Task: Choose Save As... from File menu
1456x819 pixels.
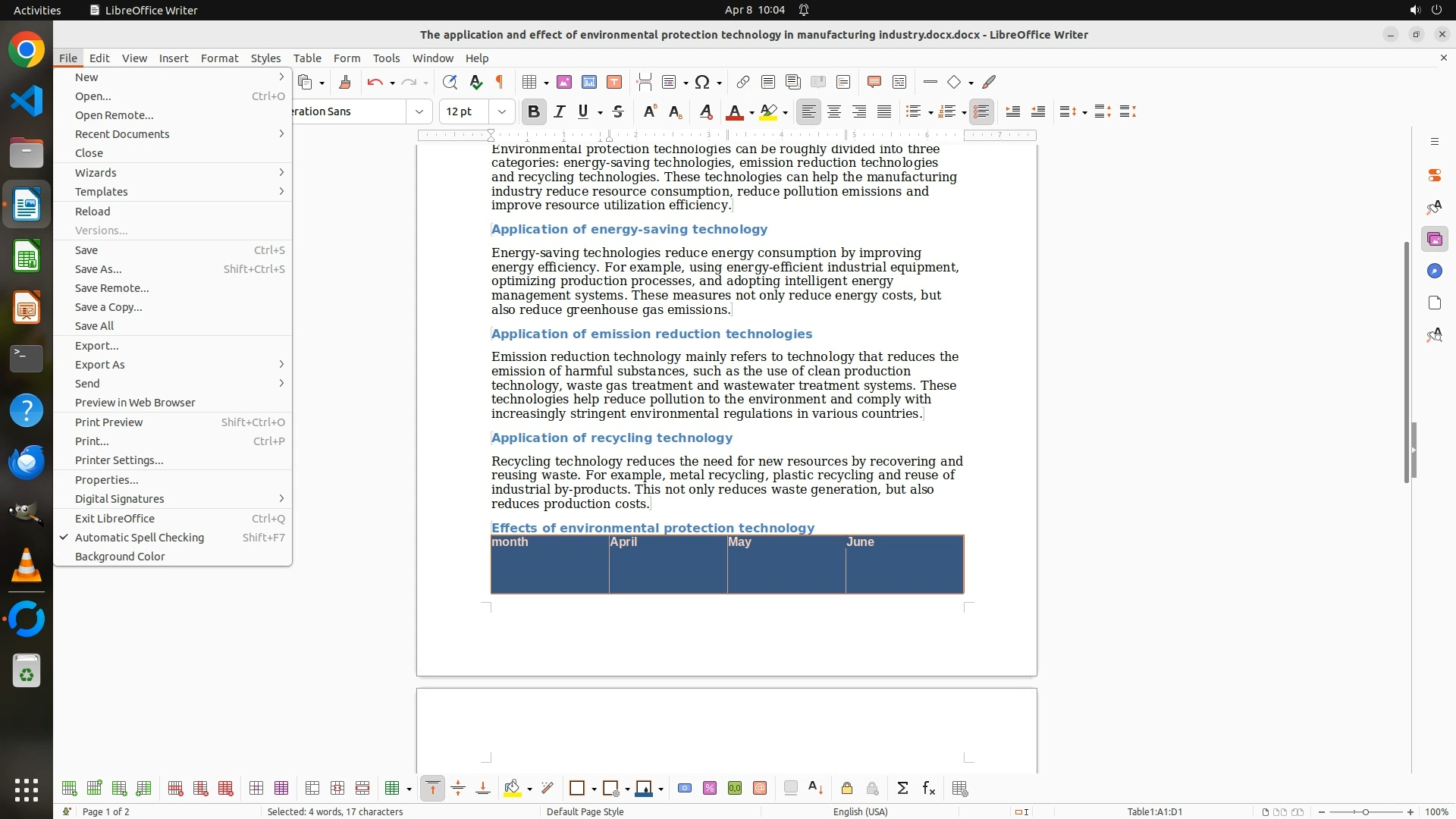Action: pos(98,269)
